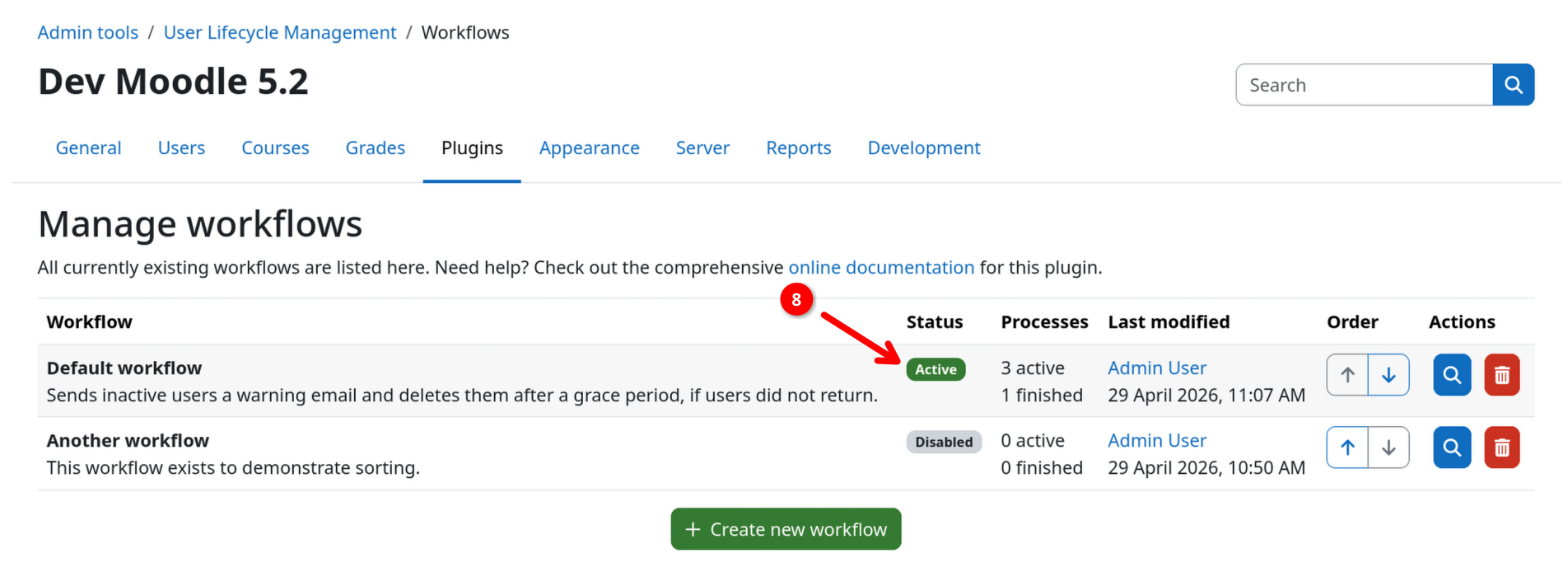Image resolution: width=1568 pixels, height=567 pixels.
Task: Click Admin tools breadcrumb link
Action: [x=88, y=33]
